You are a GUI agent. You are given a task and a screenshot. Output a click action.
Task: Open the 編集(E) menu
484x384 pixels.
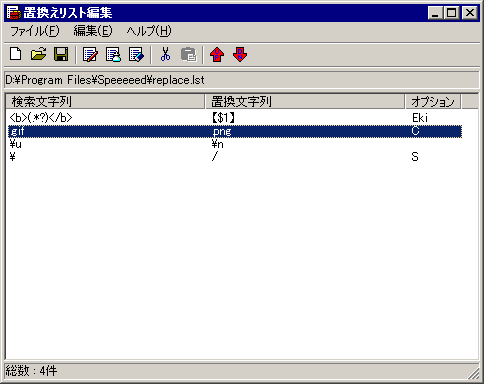pyautogui.click(x=93, y=31)
